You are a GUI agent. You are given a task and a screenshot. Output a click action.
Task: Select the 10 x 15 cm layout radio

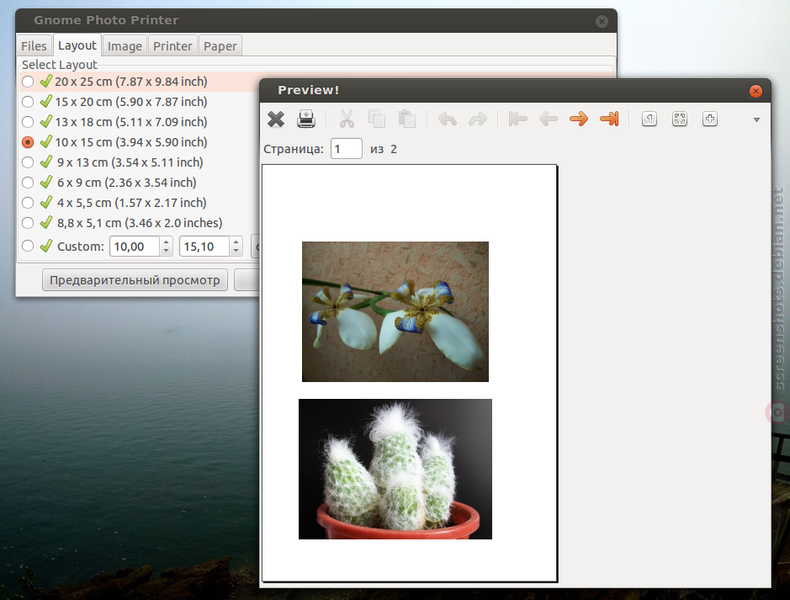pyautogui.click(x=28, y=142)
